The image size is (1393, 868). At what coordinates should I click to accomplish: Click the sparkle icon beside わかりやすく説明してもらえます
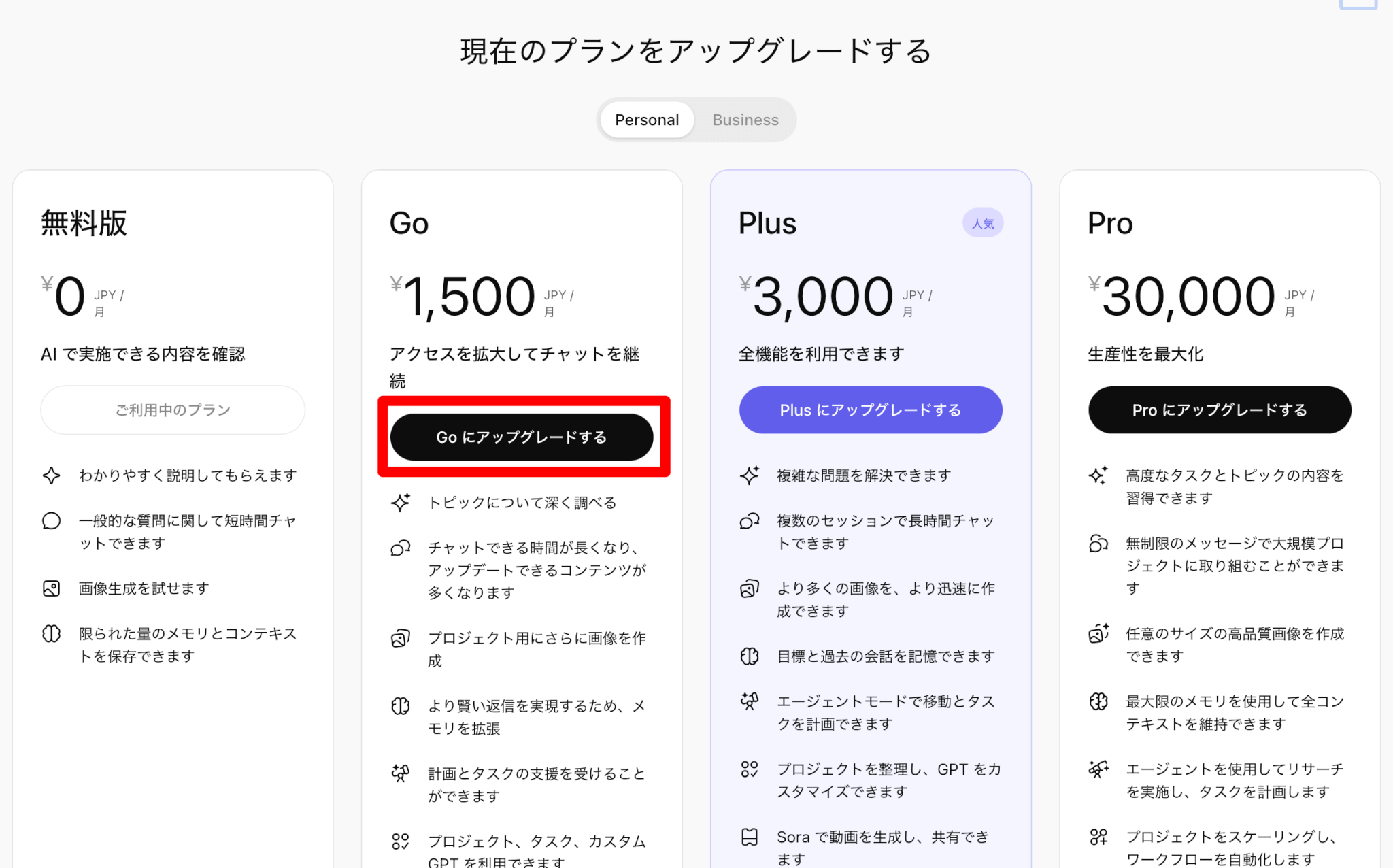point(52,475)
